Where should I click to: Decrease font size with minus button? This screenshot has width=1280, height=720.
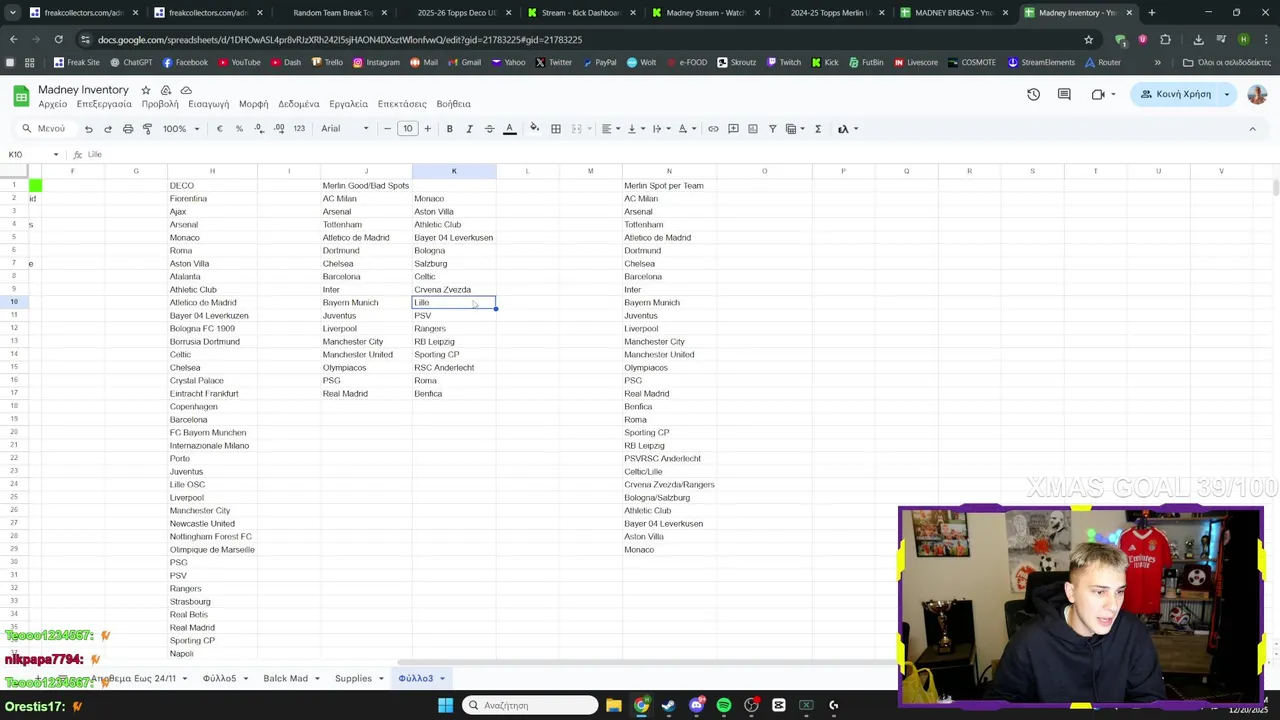click(x=387, y=129)
